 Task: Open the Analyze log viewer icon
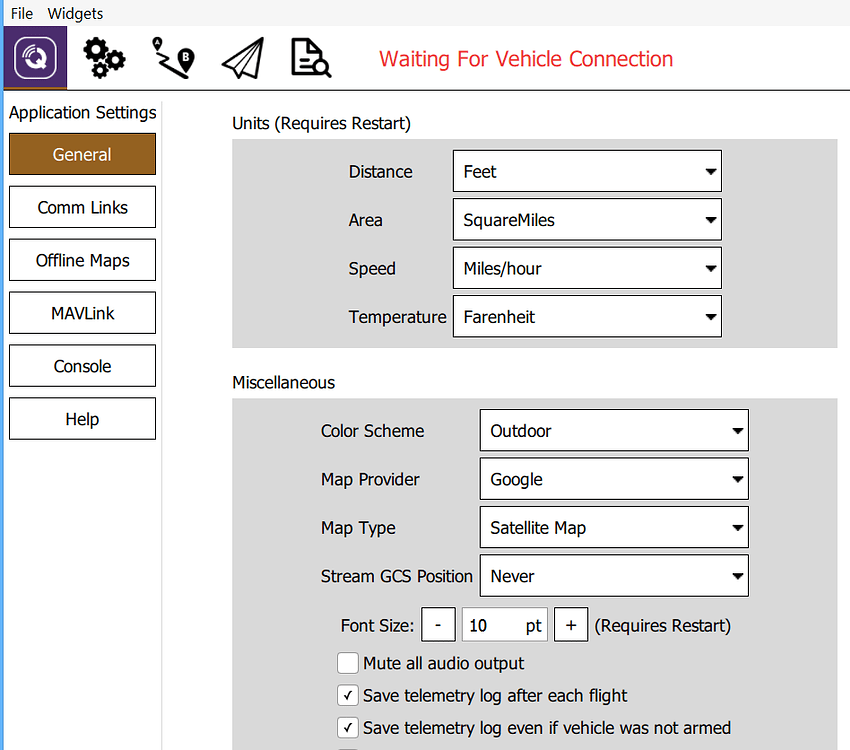311,58
